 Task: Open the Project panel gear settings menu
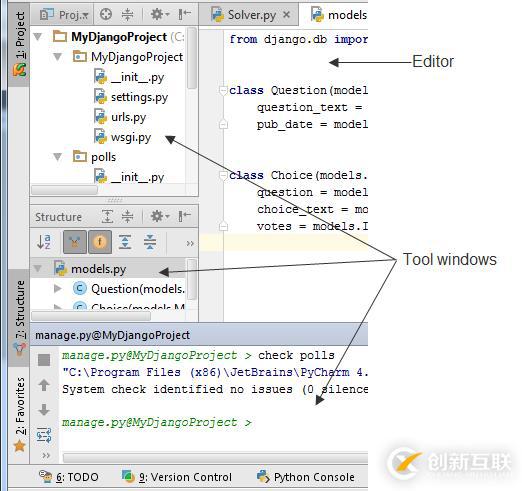click(x=160, y=14)
